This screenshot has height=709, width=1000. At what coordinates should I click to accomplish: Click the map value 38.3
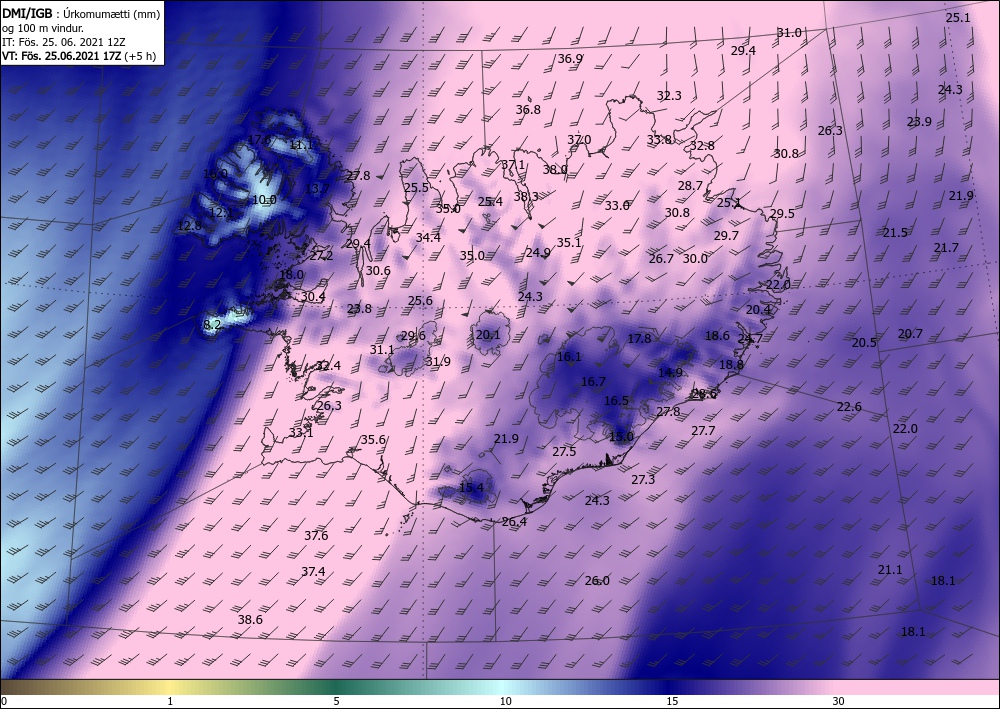coord(526,196)
